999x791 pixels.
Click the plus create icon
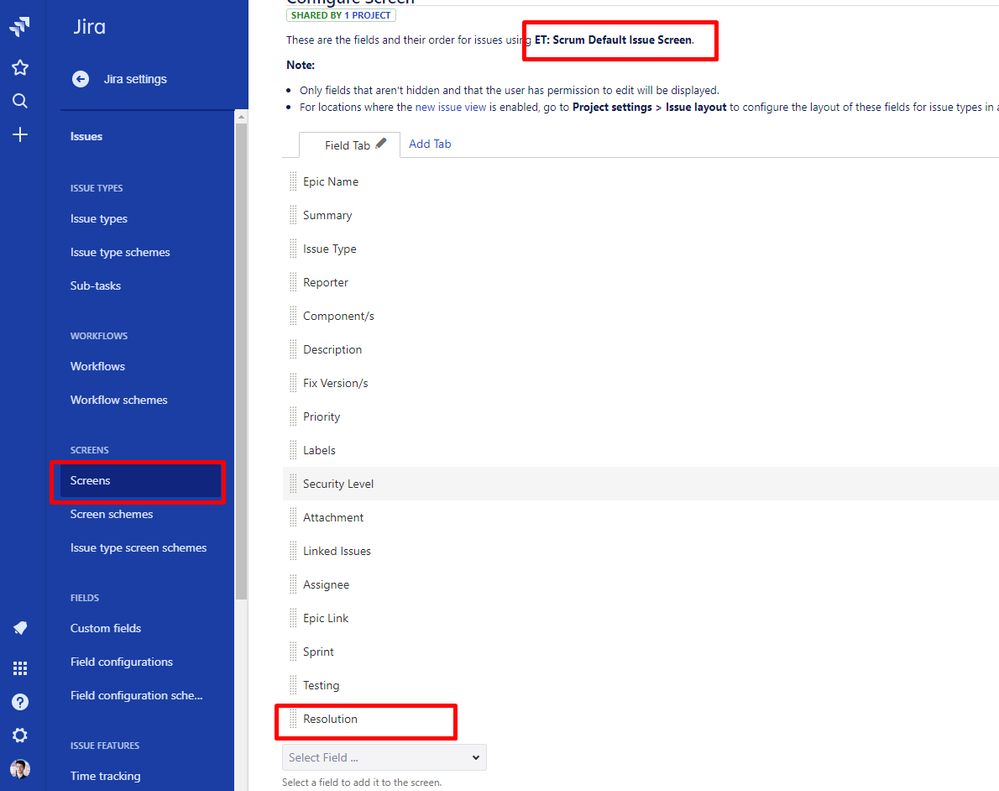pos(20,134)
